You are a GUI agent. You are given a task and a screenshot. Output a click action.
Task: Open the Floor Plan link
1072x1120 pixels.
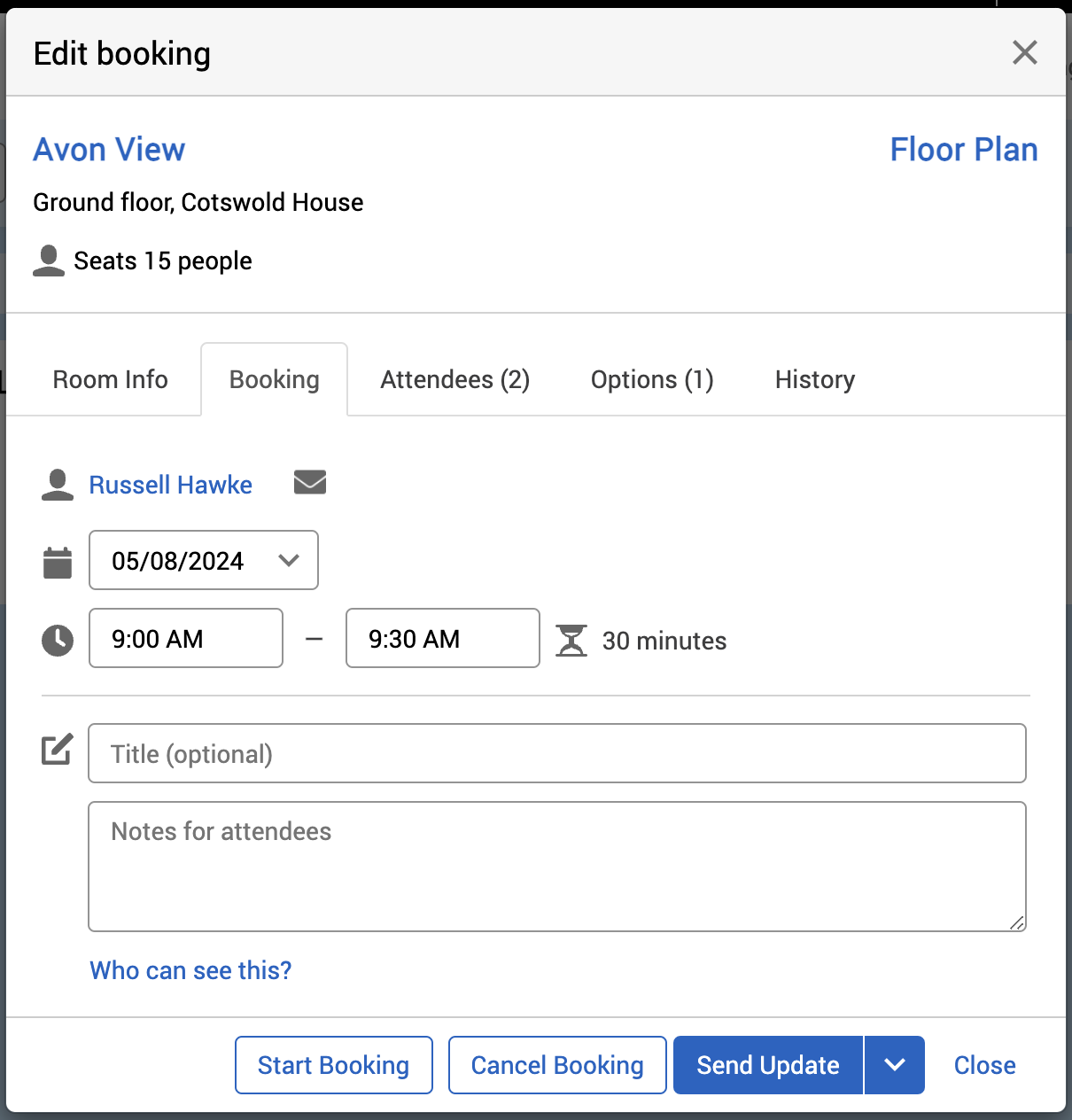click(x=963, y=150)
